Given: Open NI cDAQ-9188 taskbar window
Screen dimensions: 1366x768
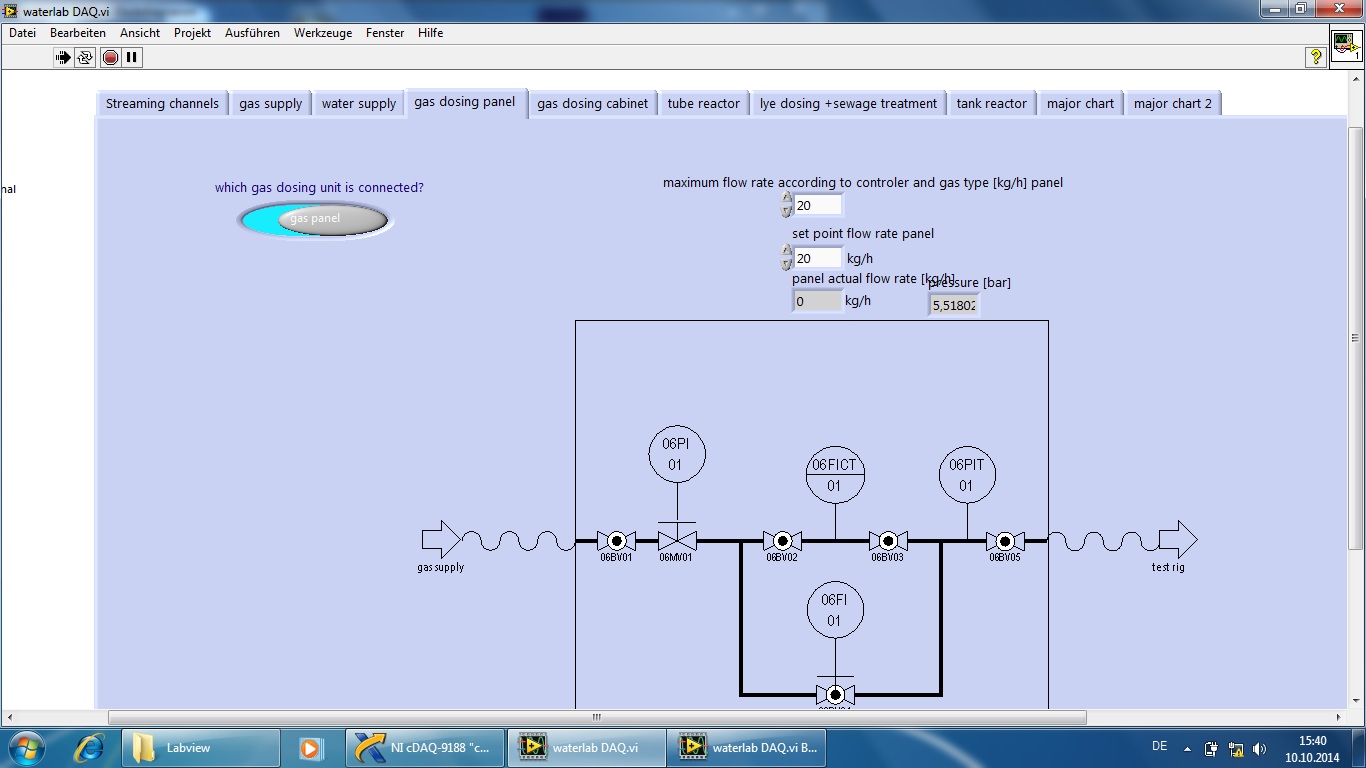Looking at the screenshot, I should tap(424, 748).
